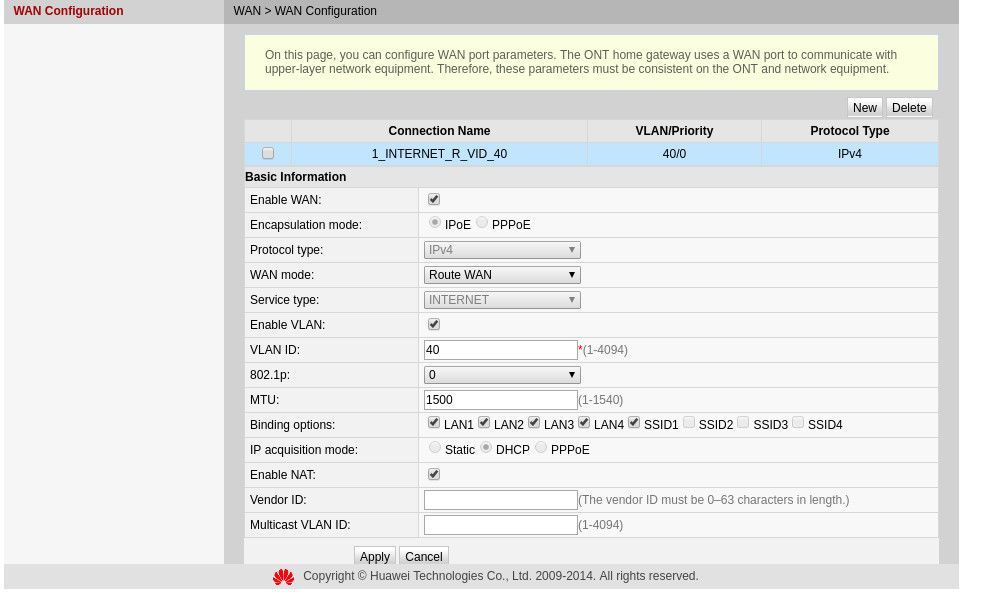Image resolution: width=986 pixels, height=609 pixels.
Task: Click Apply to save WAN settings
Action: click(375, 556)
